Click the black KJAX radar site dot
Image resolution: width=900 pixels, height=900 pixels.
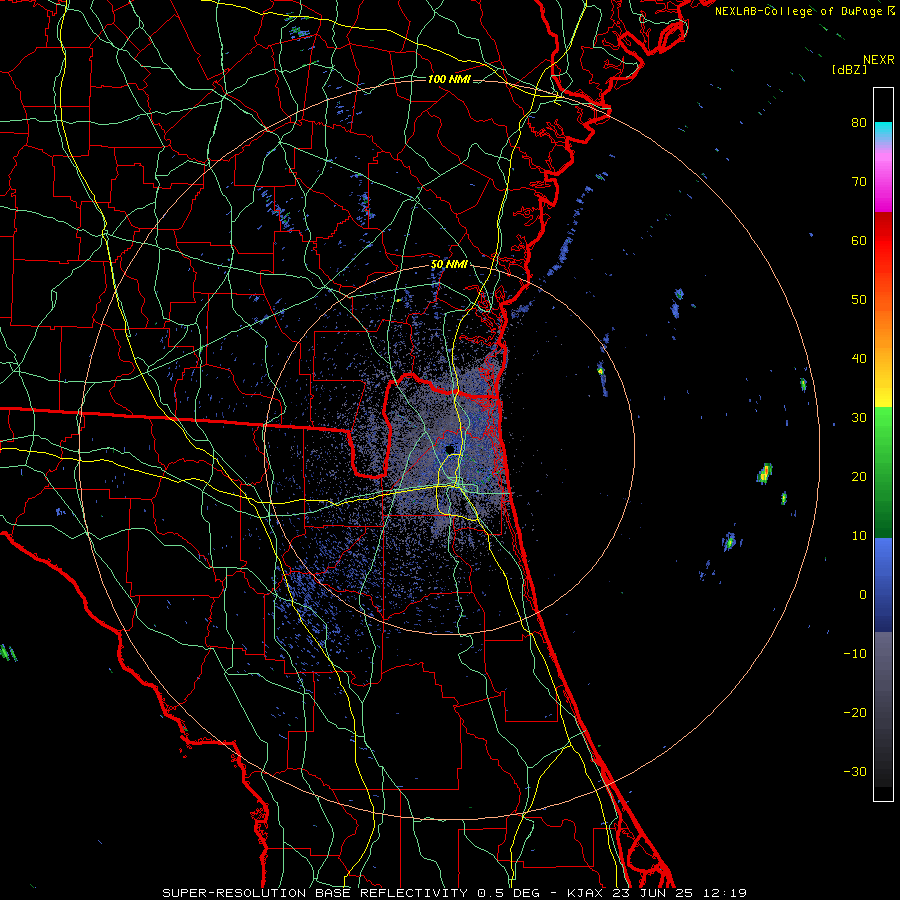pos(449,449)
